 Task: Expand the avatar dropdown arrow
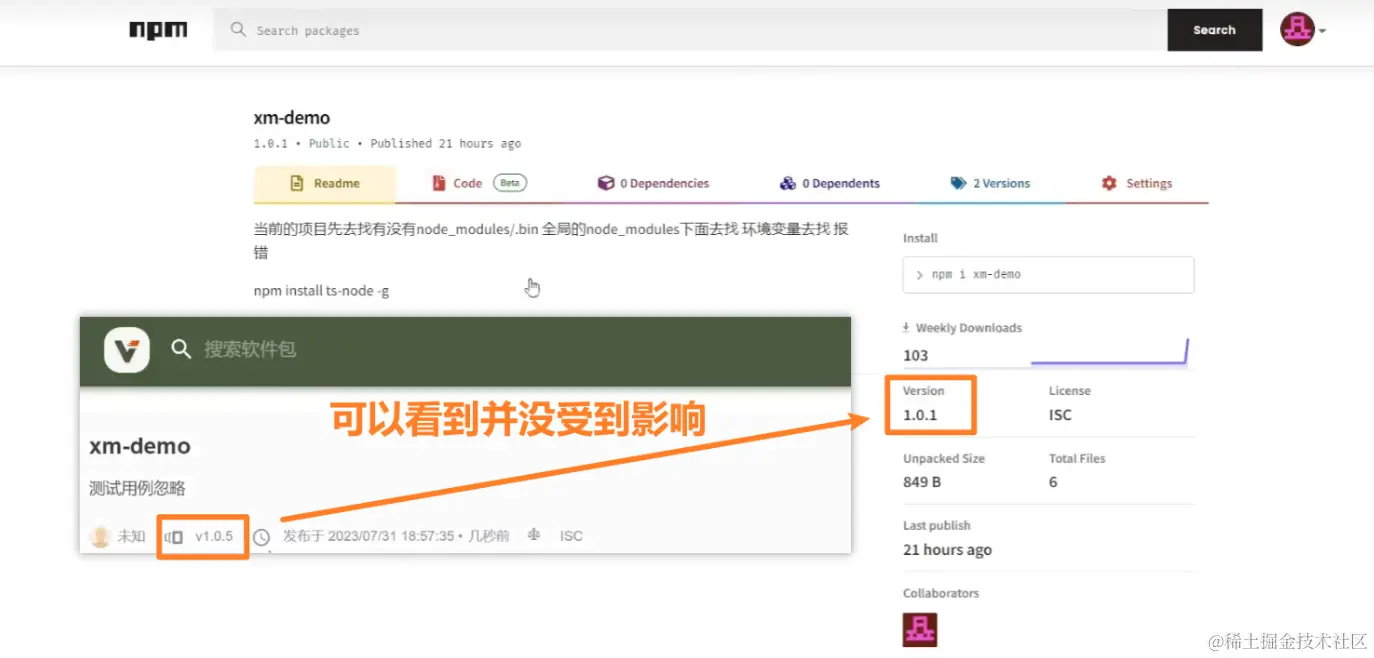(1322, 31)
